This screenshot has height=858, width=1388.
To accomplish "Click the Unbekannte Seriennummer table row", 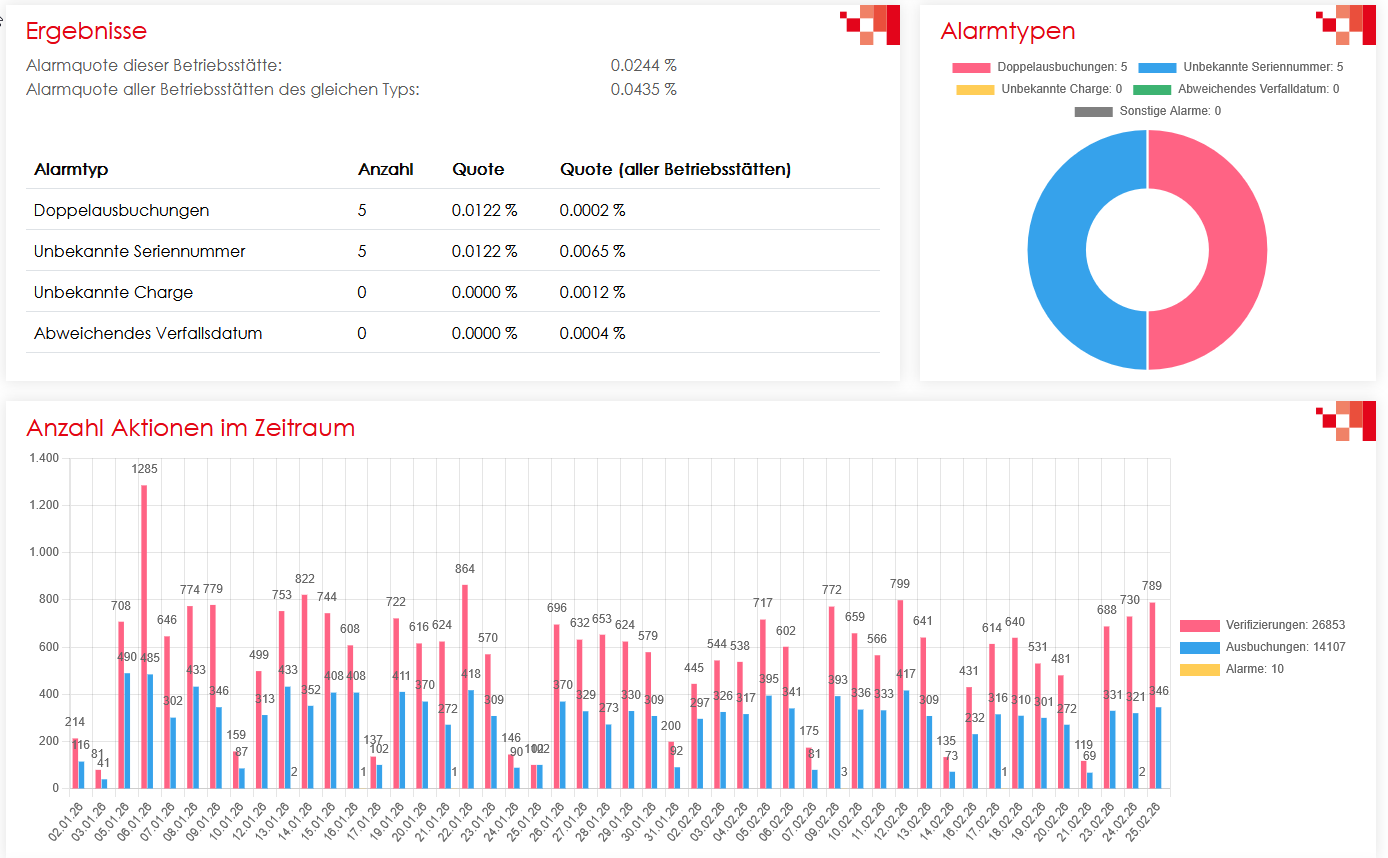I will [x=139, y=252].
